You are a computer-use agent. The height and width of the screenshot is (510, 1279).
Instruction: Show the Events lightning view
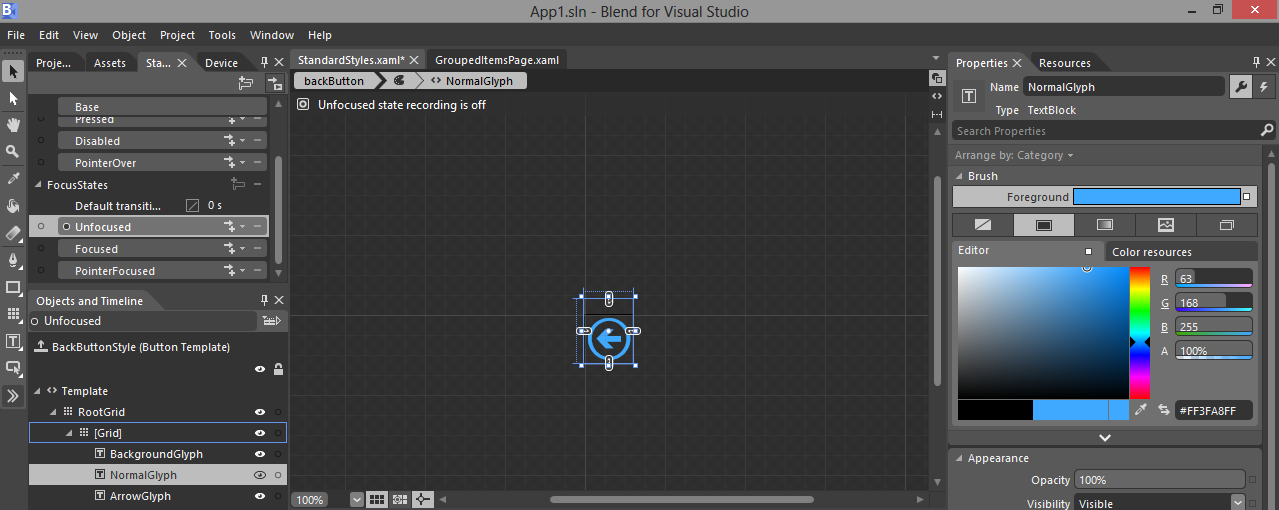click(1262, 87)
